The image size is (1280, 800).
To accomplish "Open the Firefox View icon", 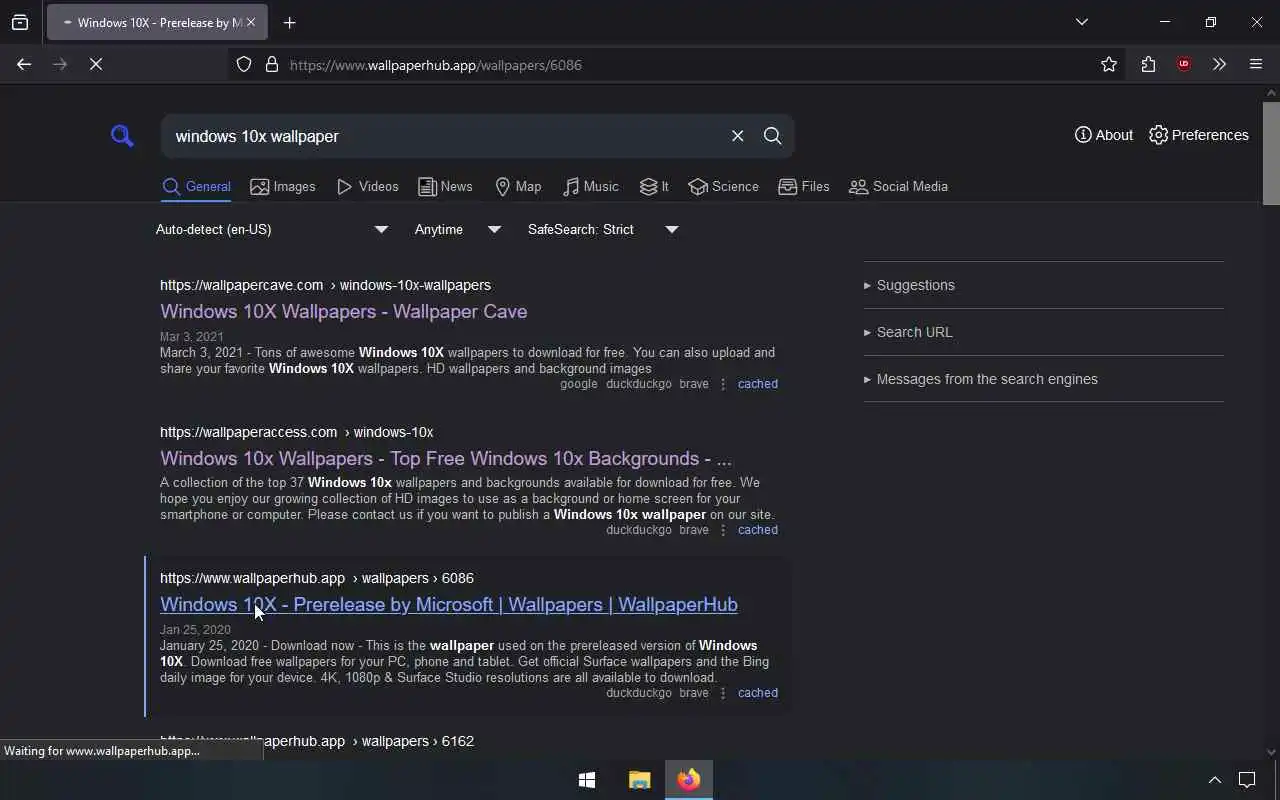I will [20, 23].
